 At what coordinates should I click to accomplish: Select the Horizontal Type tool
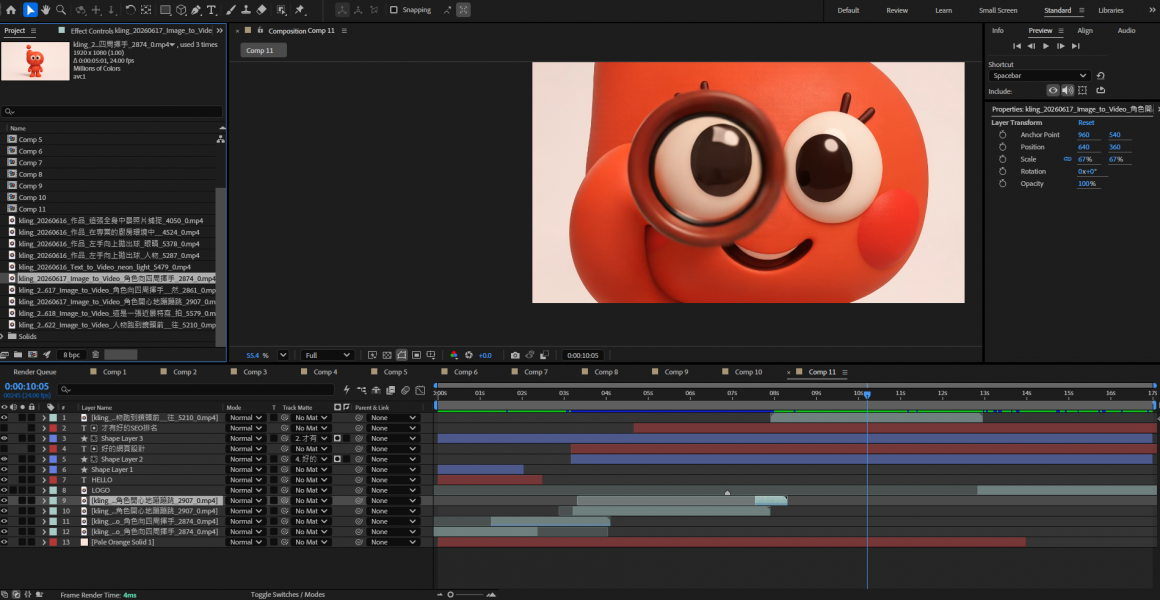click(x=212, y=10)
